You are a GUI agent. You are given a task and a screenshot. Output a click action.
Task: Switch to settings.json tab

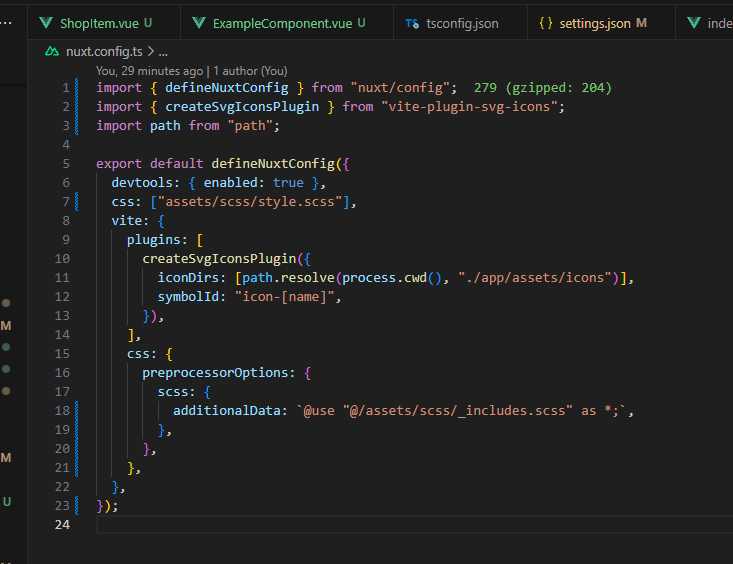point(601,23)
